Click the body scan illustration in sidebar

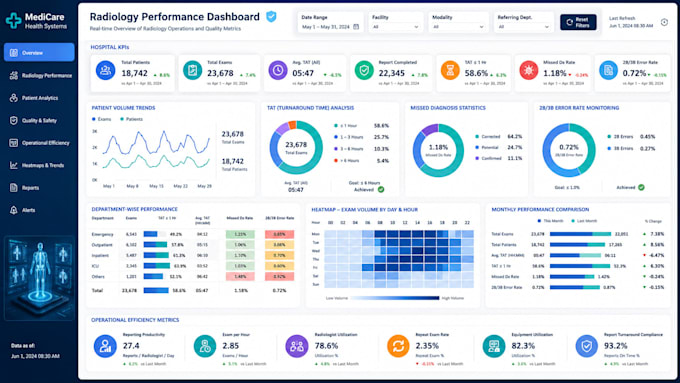pos(39,278)
